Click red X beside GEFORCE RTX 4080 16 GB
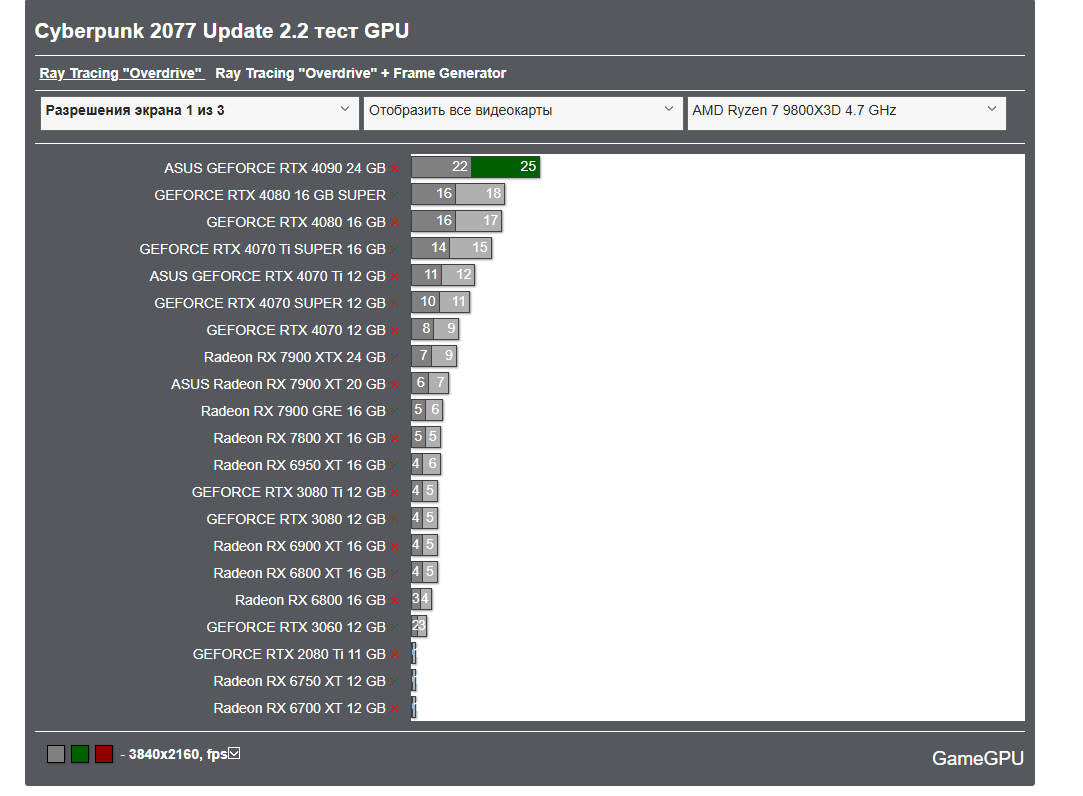 point(394,223)
